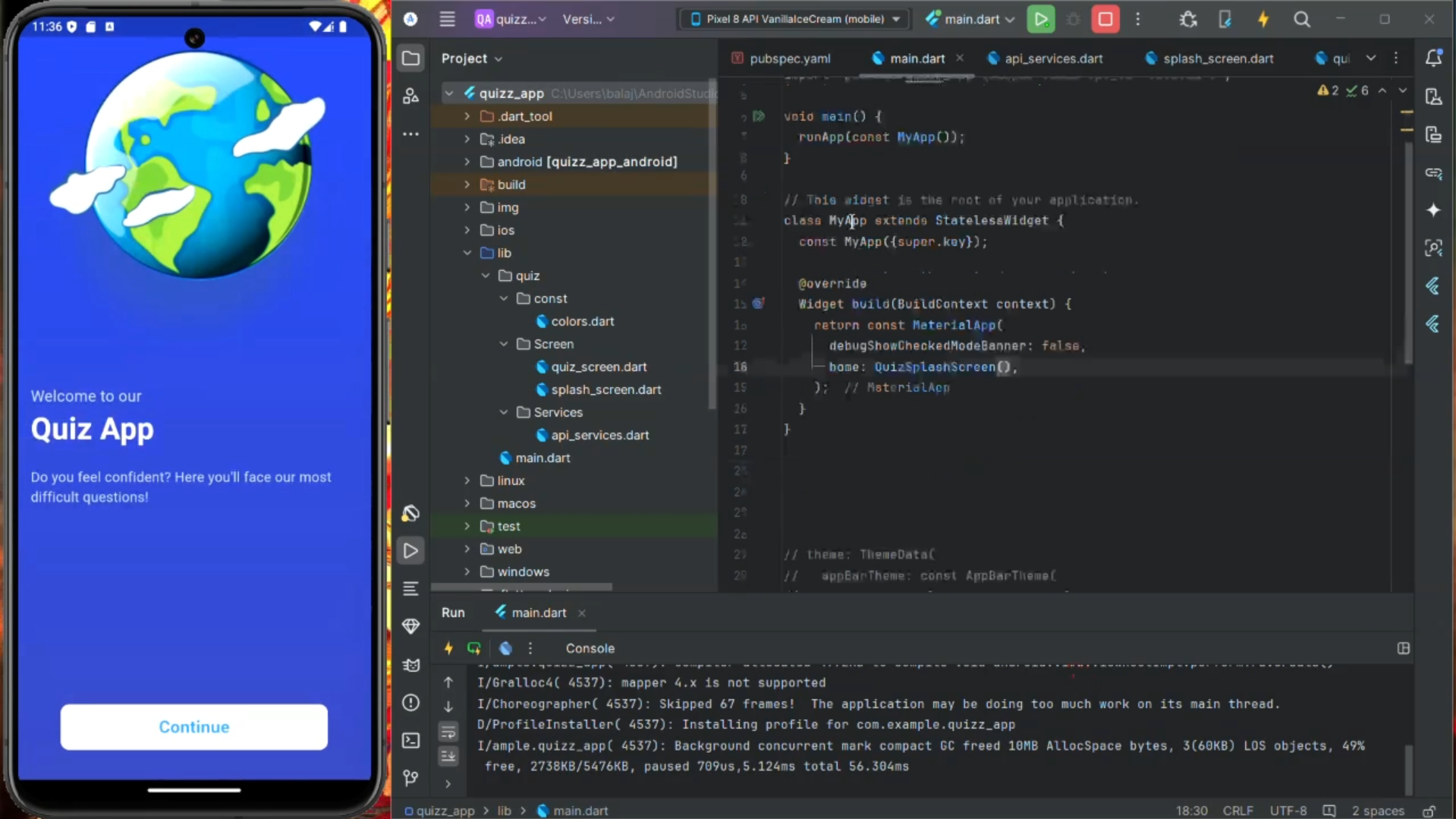
Task: Expand the android folder in project tree
Action: 467,162
